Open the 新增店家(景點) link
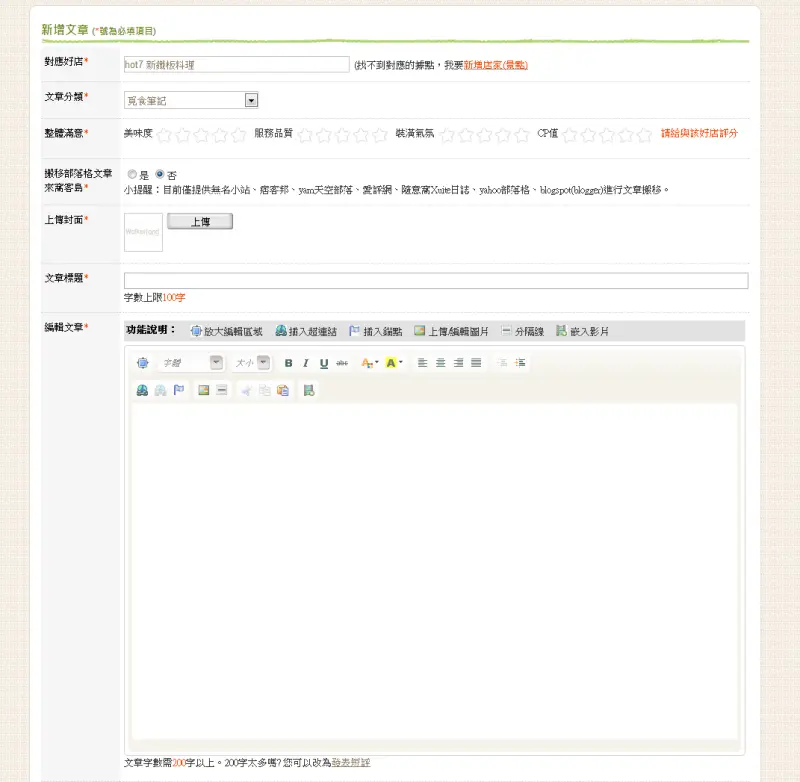800x782 pixels. (x=495, y=65)
